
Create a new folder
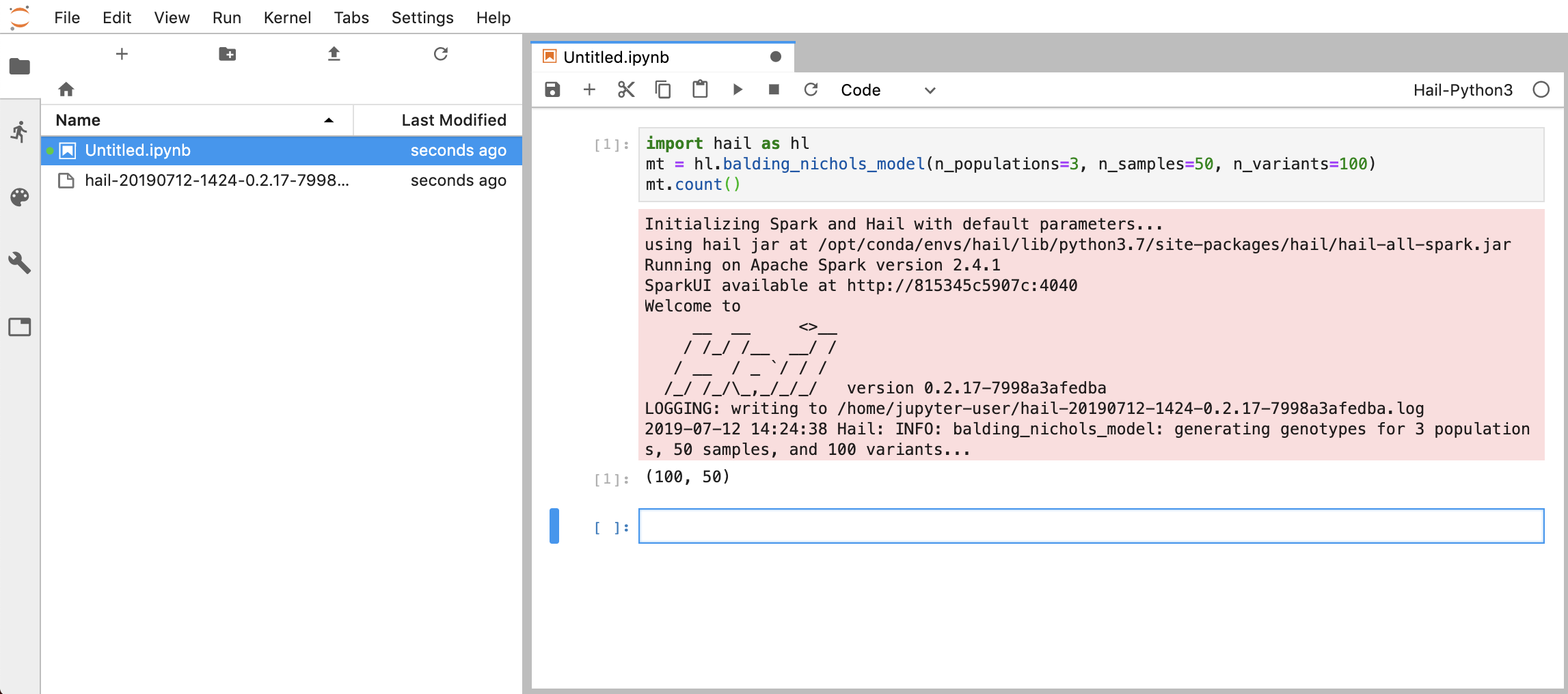[227, 54]
